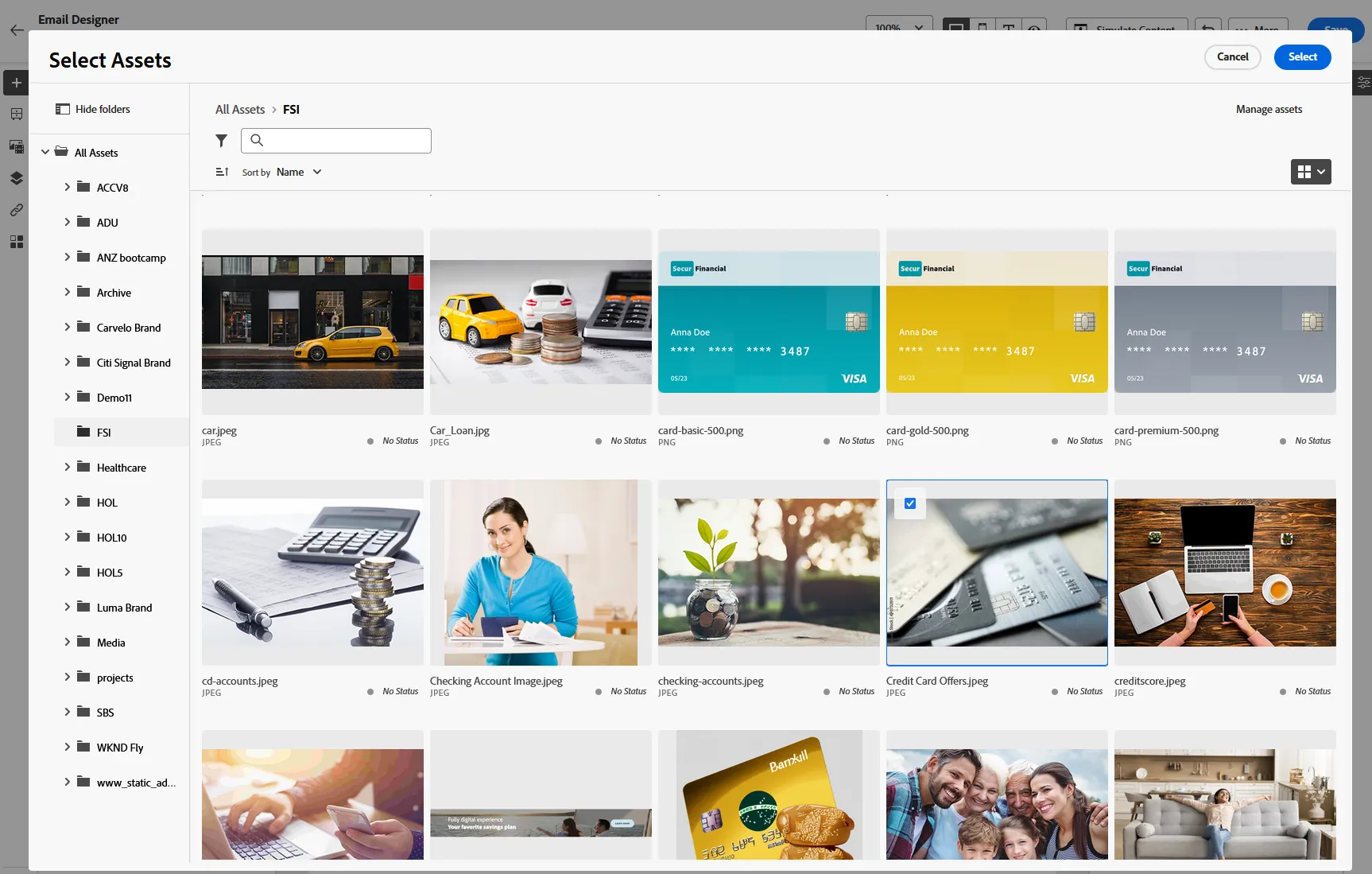The height and width of the screenshot is (874, 1372).
Task: Click the grid blocks icon in left rail
Action: click(x=16, y=242)
